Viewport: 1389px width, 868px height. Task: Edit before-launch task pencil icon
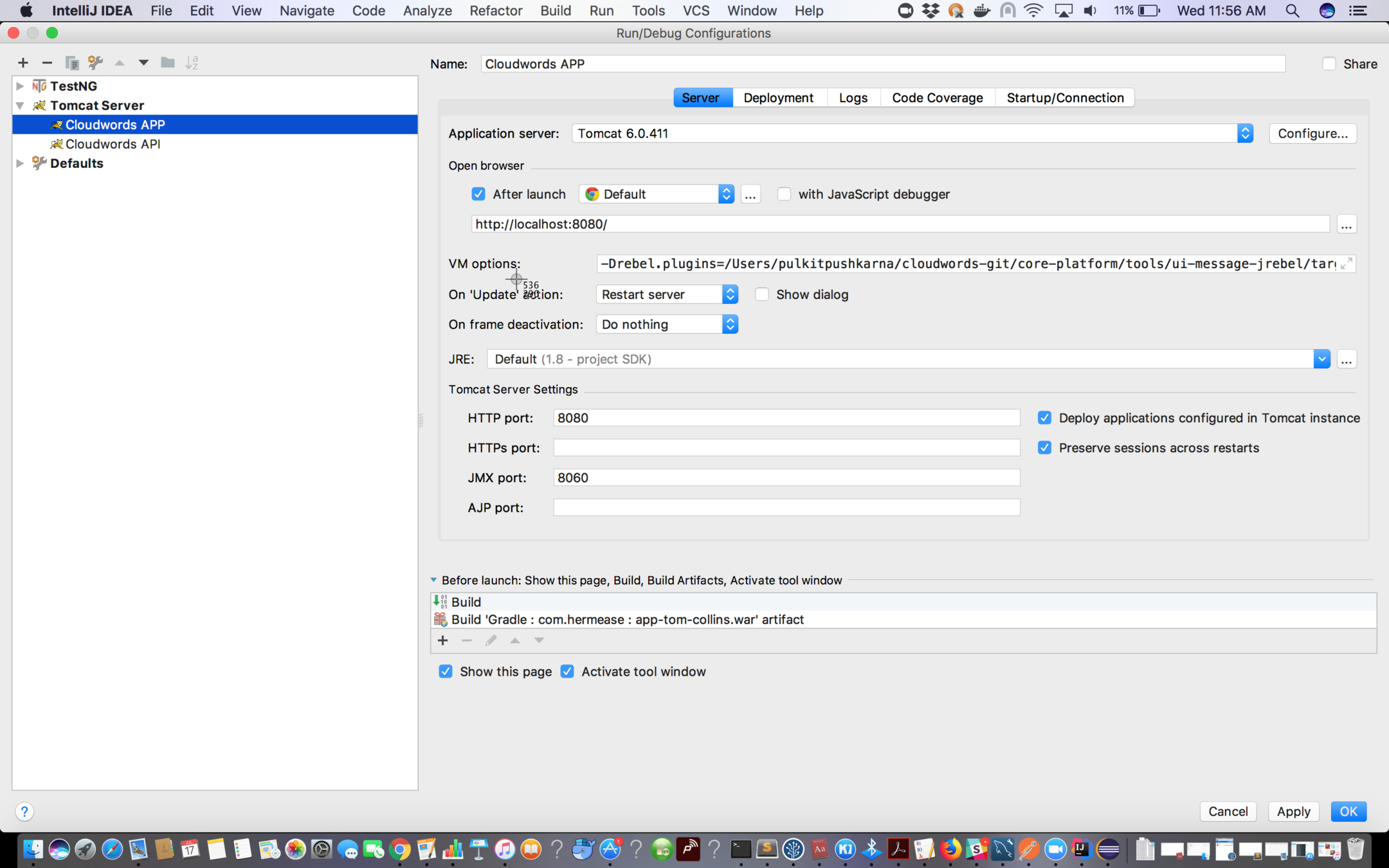coord(491,640)
